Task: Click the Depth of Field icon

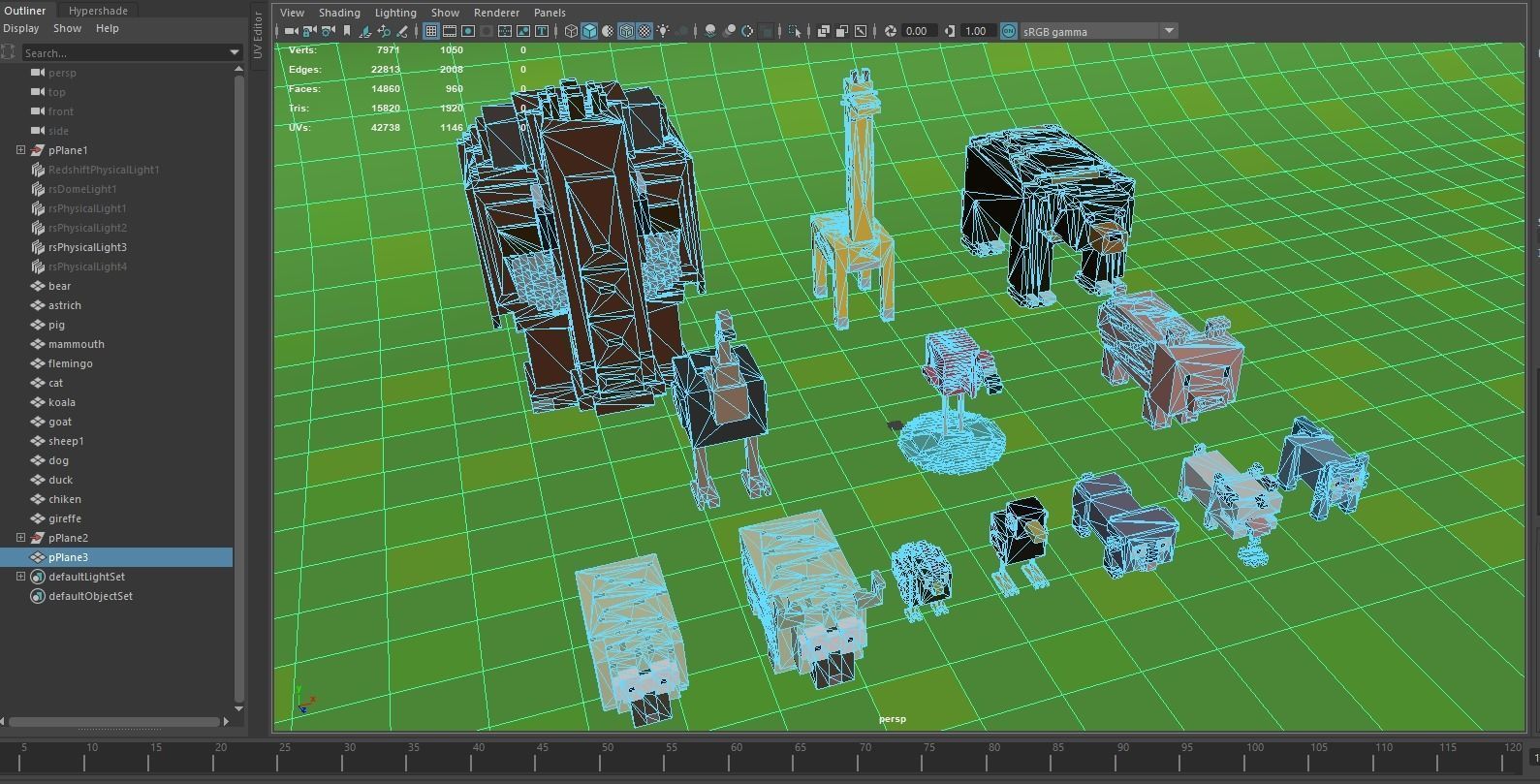Action: point(766,31)
